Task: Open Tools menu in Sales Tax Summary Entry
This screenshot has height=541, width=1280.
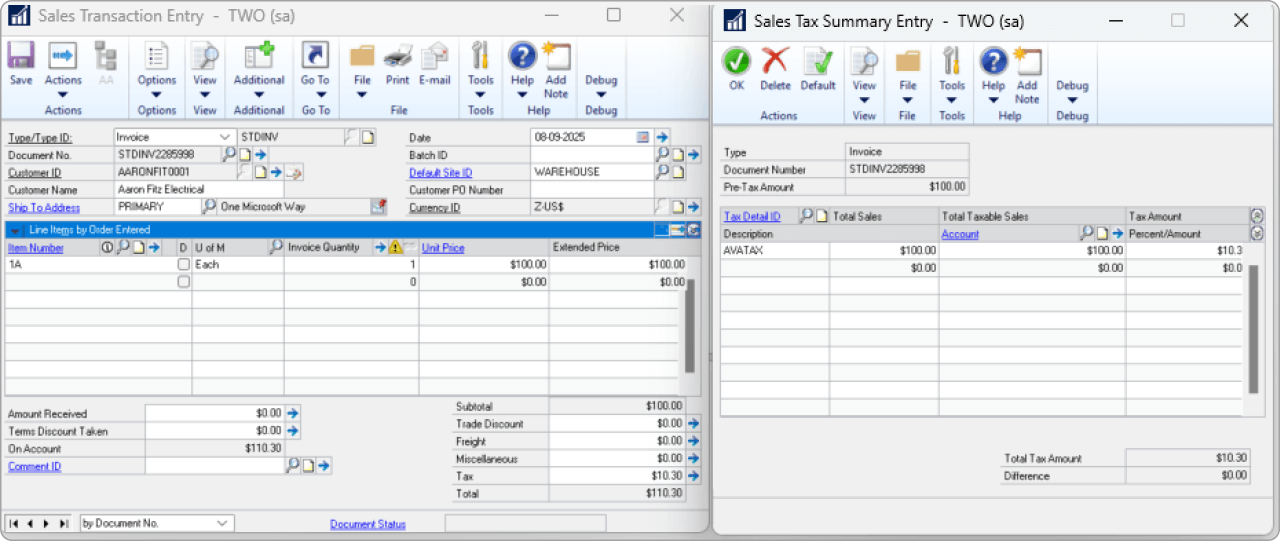Action: point(952,77)
